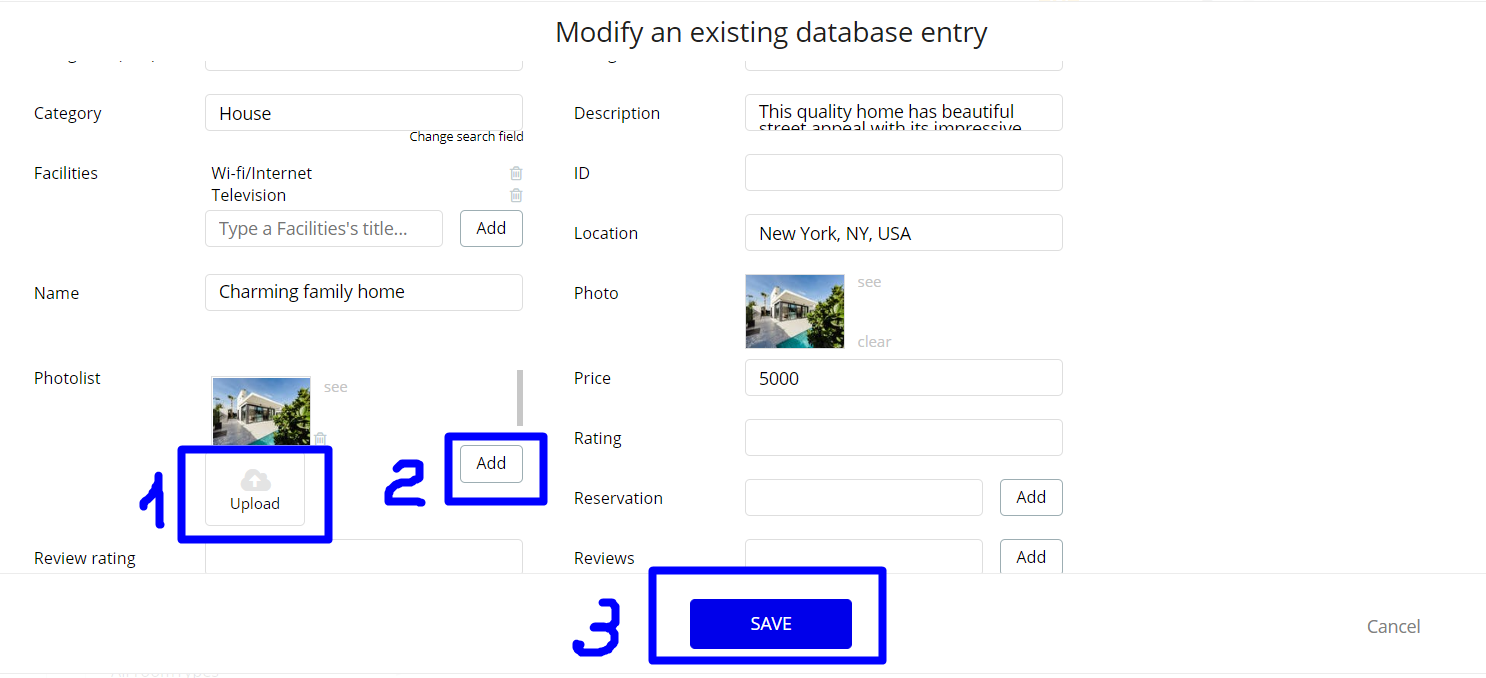The height and width of the screenshot is (678, 1486).
Task: Delete the Photolist image via trash icon
Action: (320, 438)
